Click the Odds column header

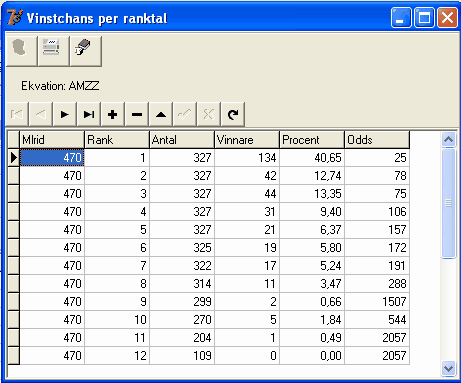[377, 140]
